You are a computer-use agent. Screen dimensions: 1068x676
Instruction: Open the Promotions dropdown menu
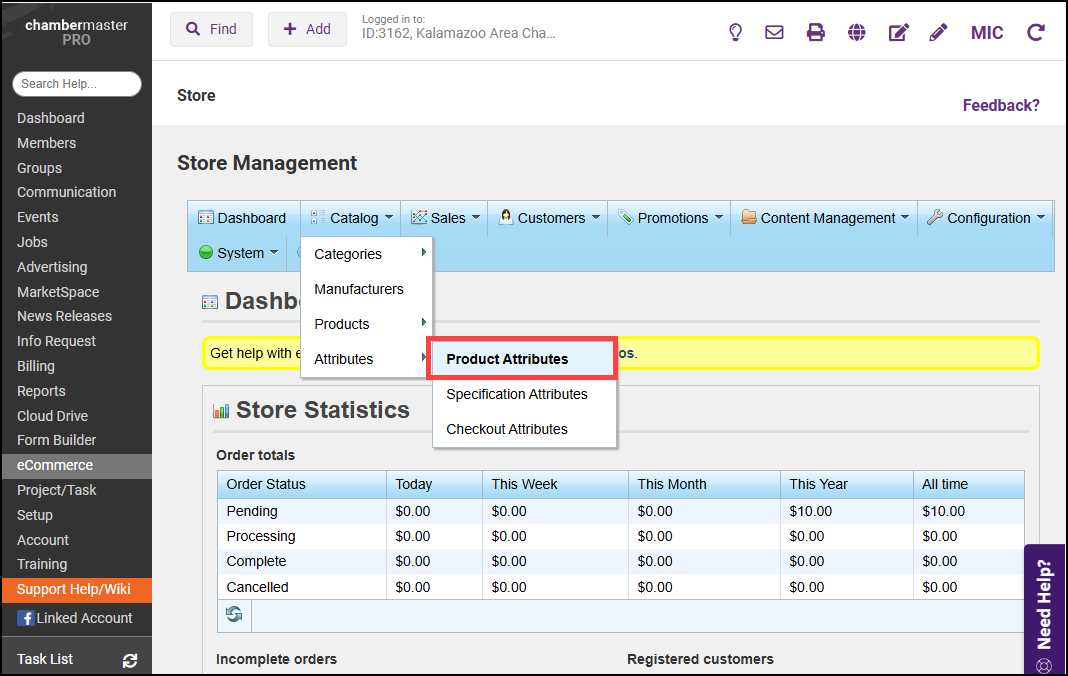click(671, 218)
